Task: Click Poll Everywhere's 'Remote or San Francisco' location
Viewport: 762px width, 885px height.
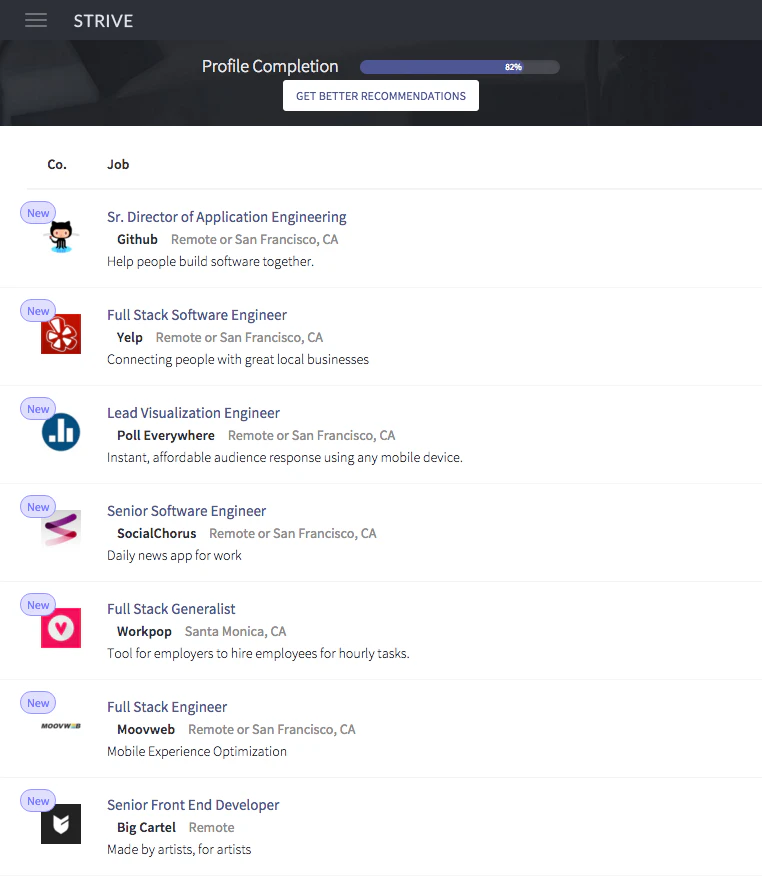Action: coord(312,435)
